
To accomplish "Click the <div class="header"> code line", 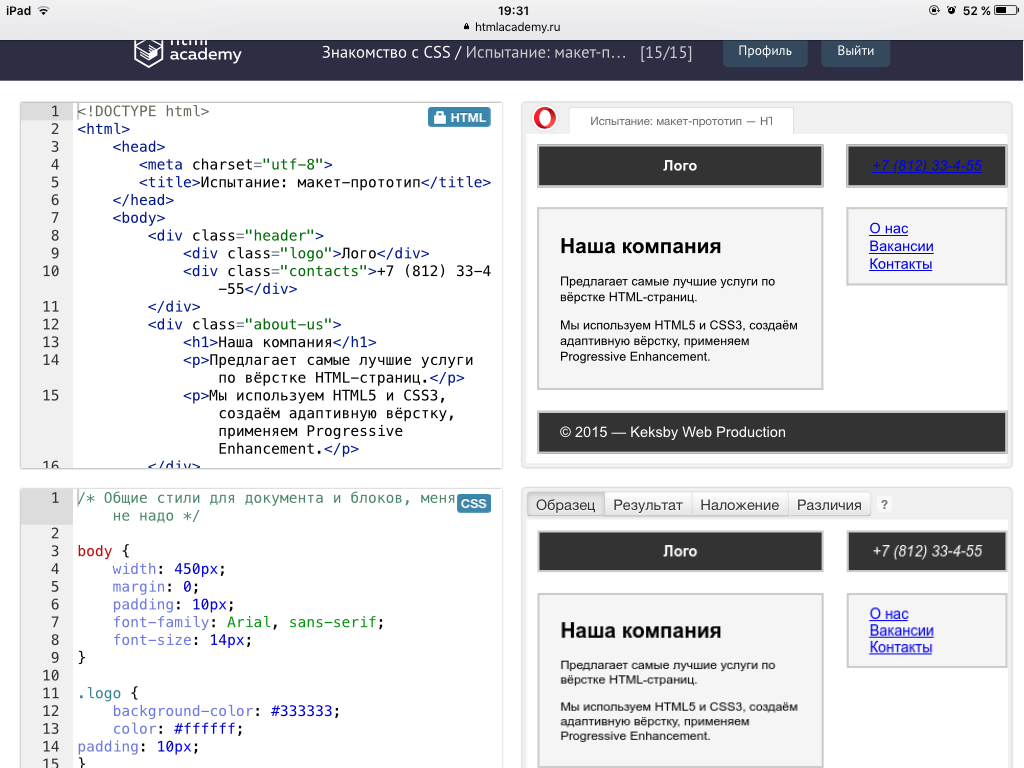I will (x=236, y=236).
